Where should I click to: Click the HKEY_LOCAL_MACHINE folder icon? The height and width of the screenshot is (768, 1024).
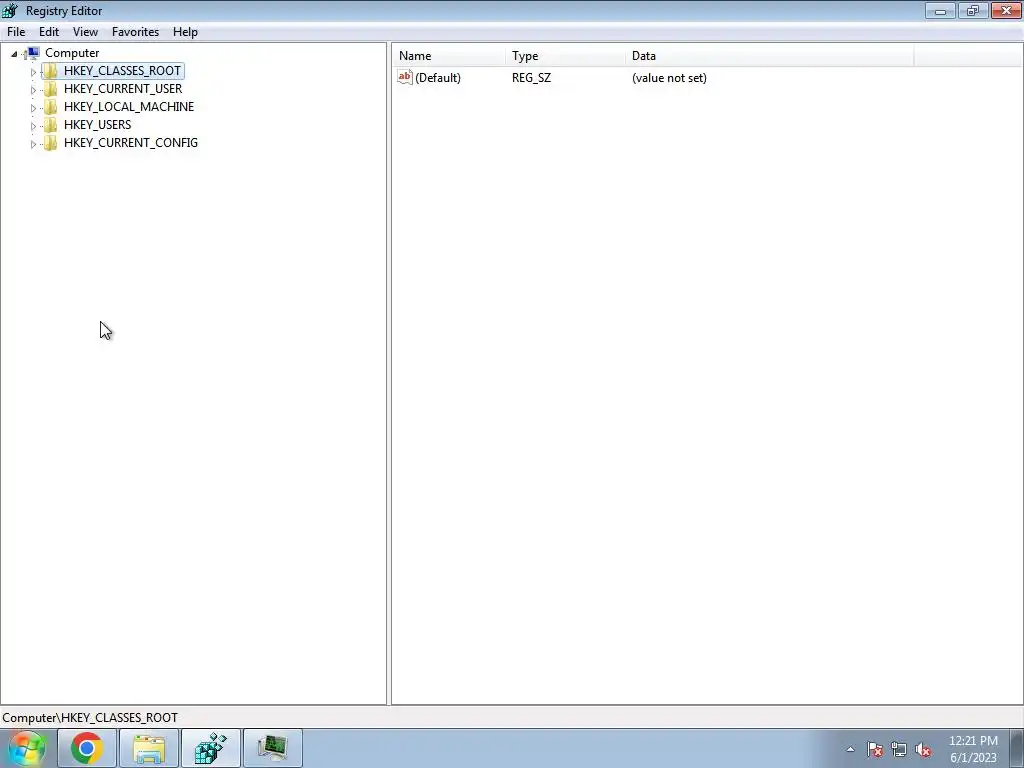(x=50, y=106)
